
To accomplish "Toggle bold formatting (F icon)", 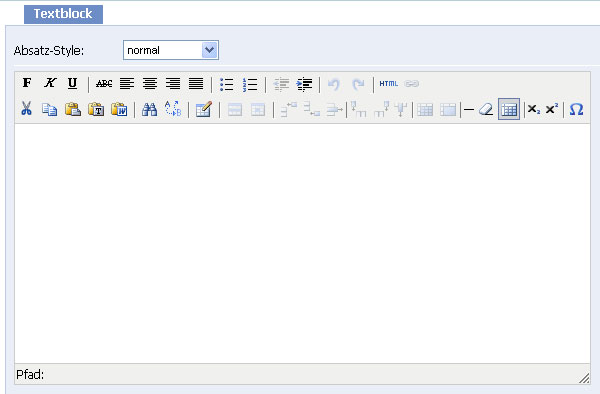I will pos(27,83).
